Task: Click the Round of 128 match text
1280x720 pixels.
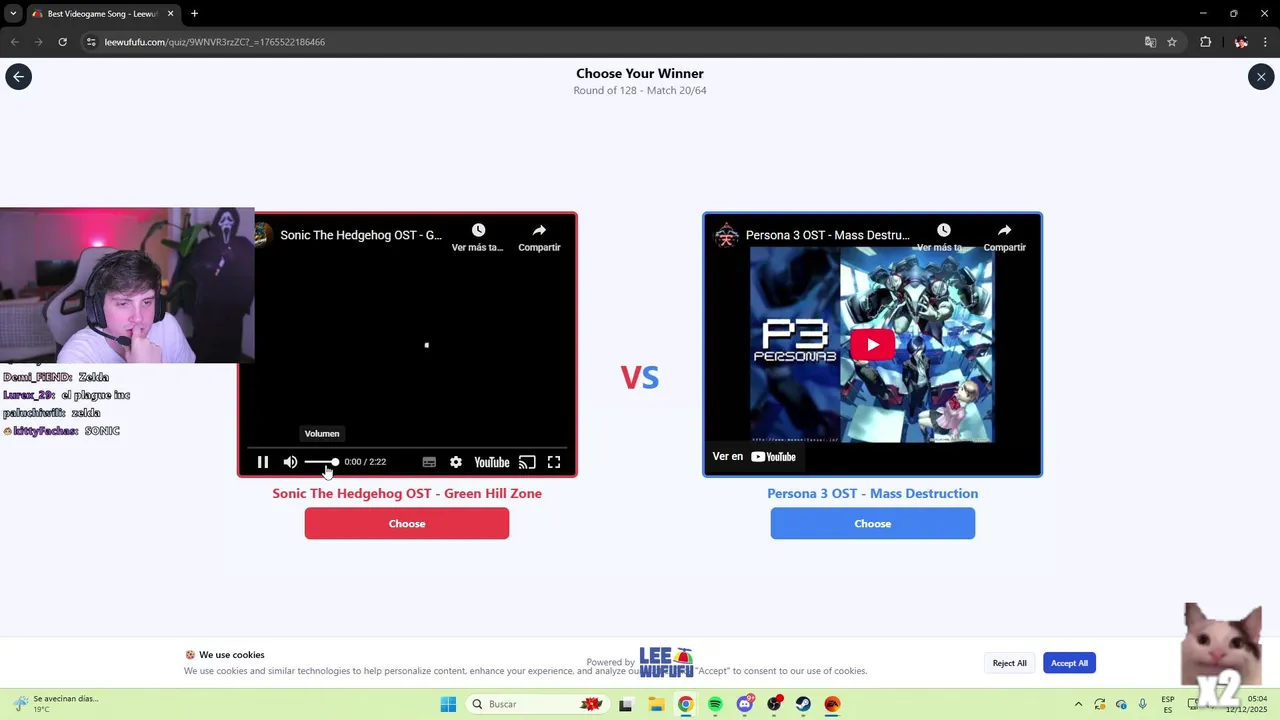Action: (x=640, y=90)
